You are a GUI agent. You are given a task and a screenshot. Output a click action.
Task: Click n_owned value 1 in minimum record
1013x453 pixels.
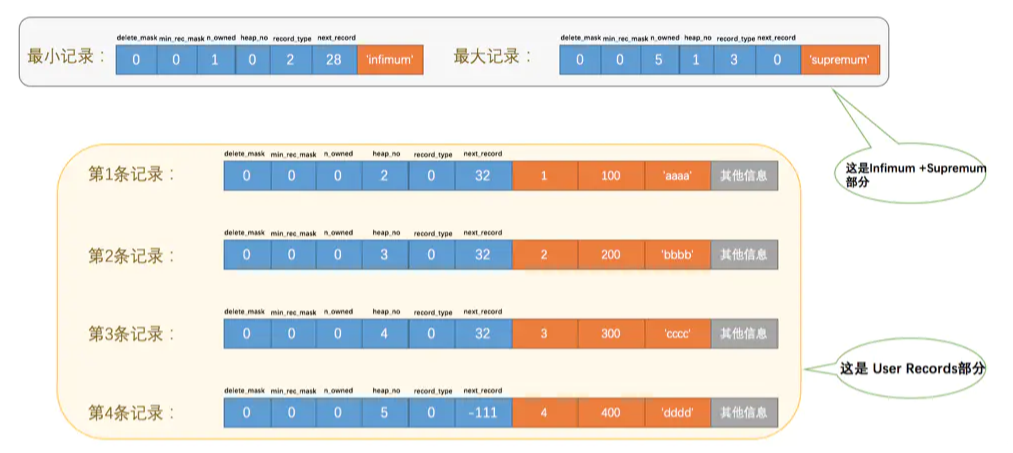tap(216, 60)
